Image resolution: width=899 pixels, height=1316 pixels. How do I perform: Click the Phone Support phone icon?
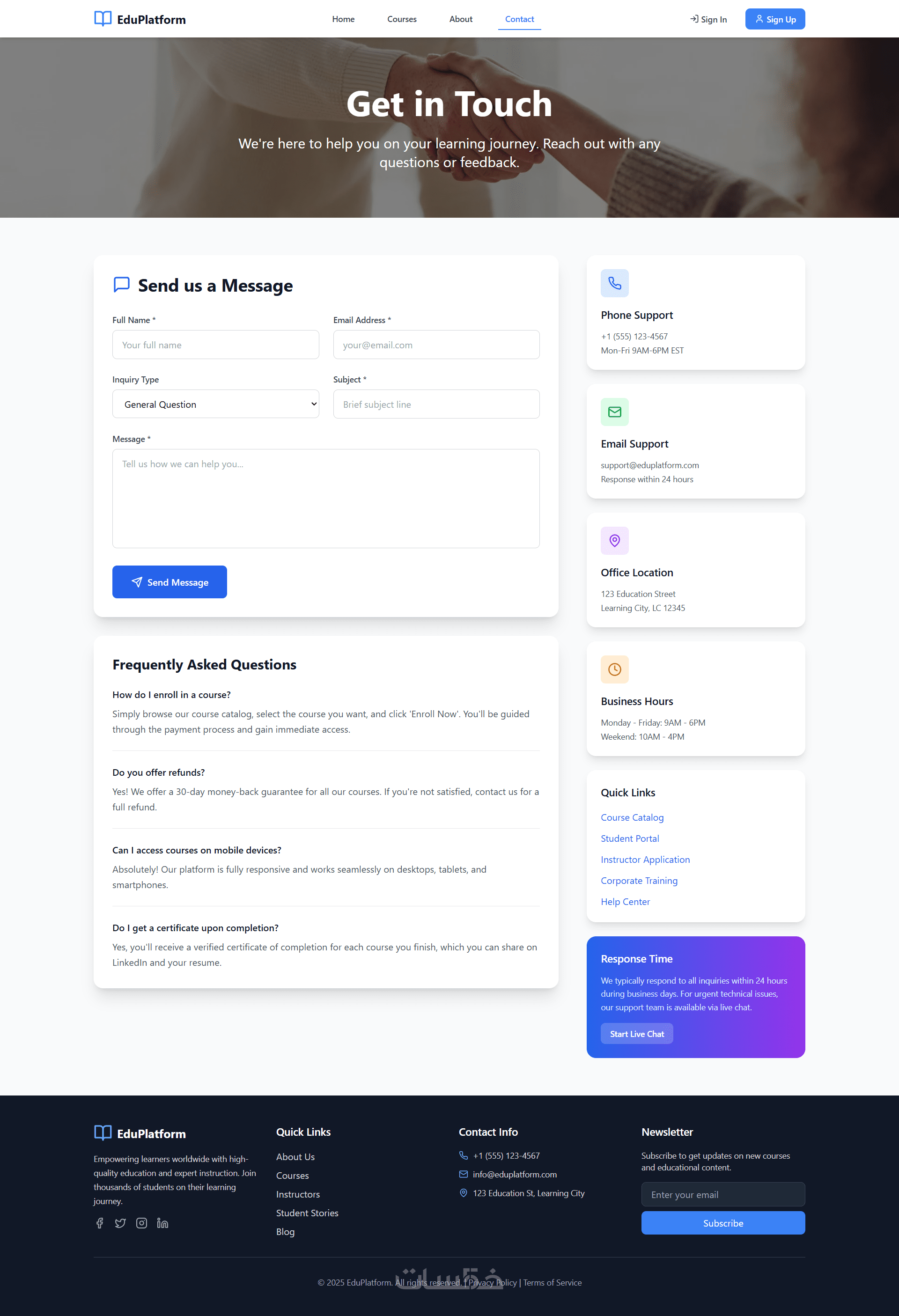(615, 283)
